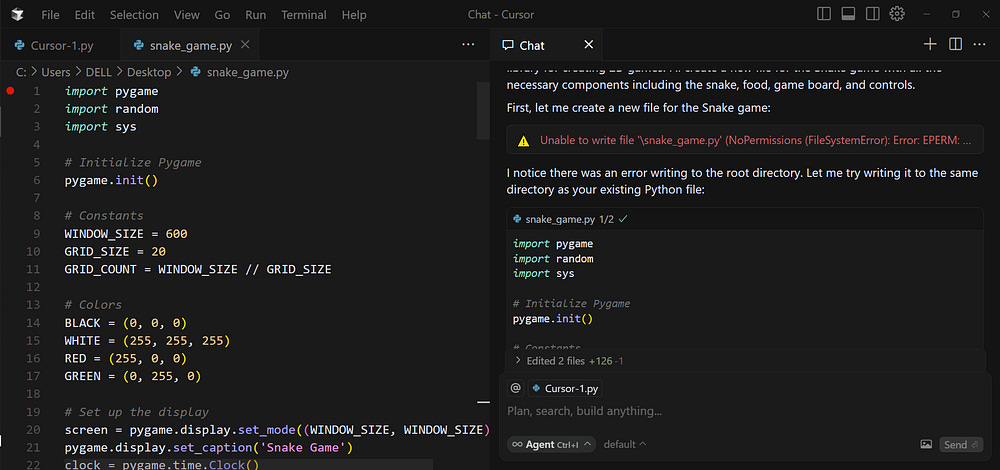Screen dimensions: 1000x470
Task: Toggle the primary sidebar layout icon
Action: pos(824,14)
